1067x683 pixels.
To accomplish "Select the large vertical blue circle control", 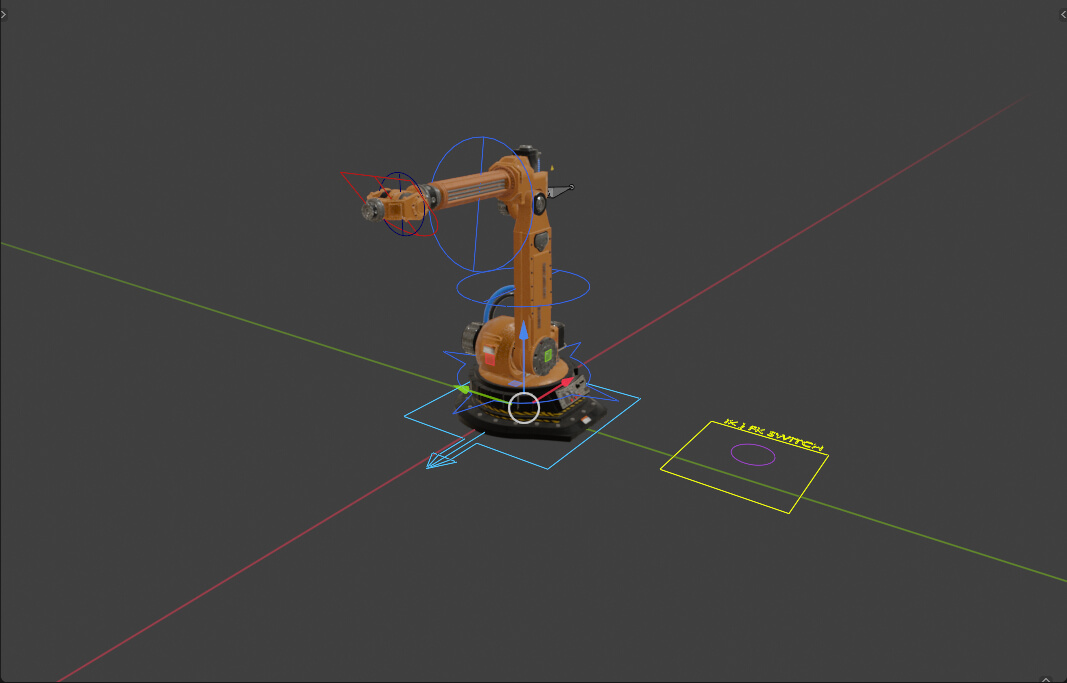I will [x=482, y=204].
